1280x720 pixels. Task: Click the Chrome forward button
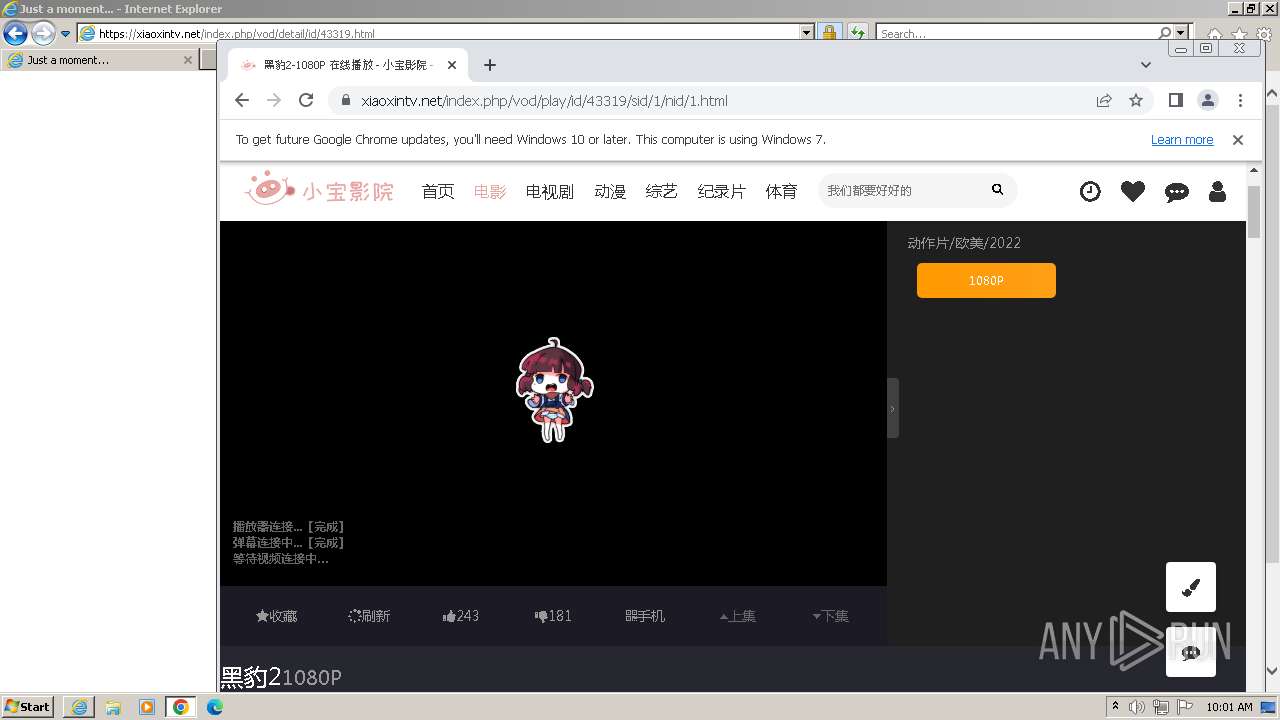274,100
